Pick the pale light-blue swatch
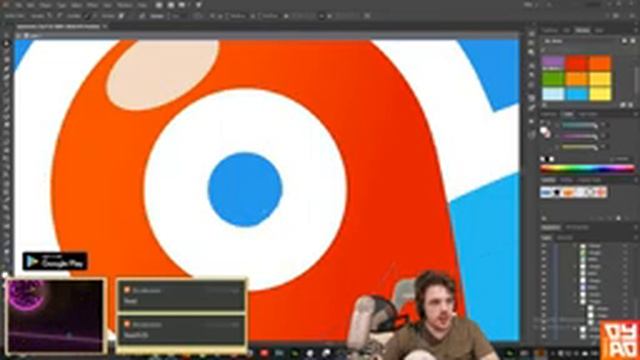Screen dimensions: 640x360 [553, 94]
